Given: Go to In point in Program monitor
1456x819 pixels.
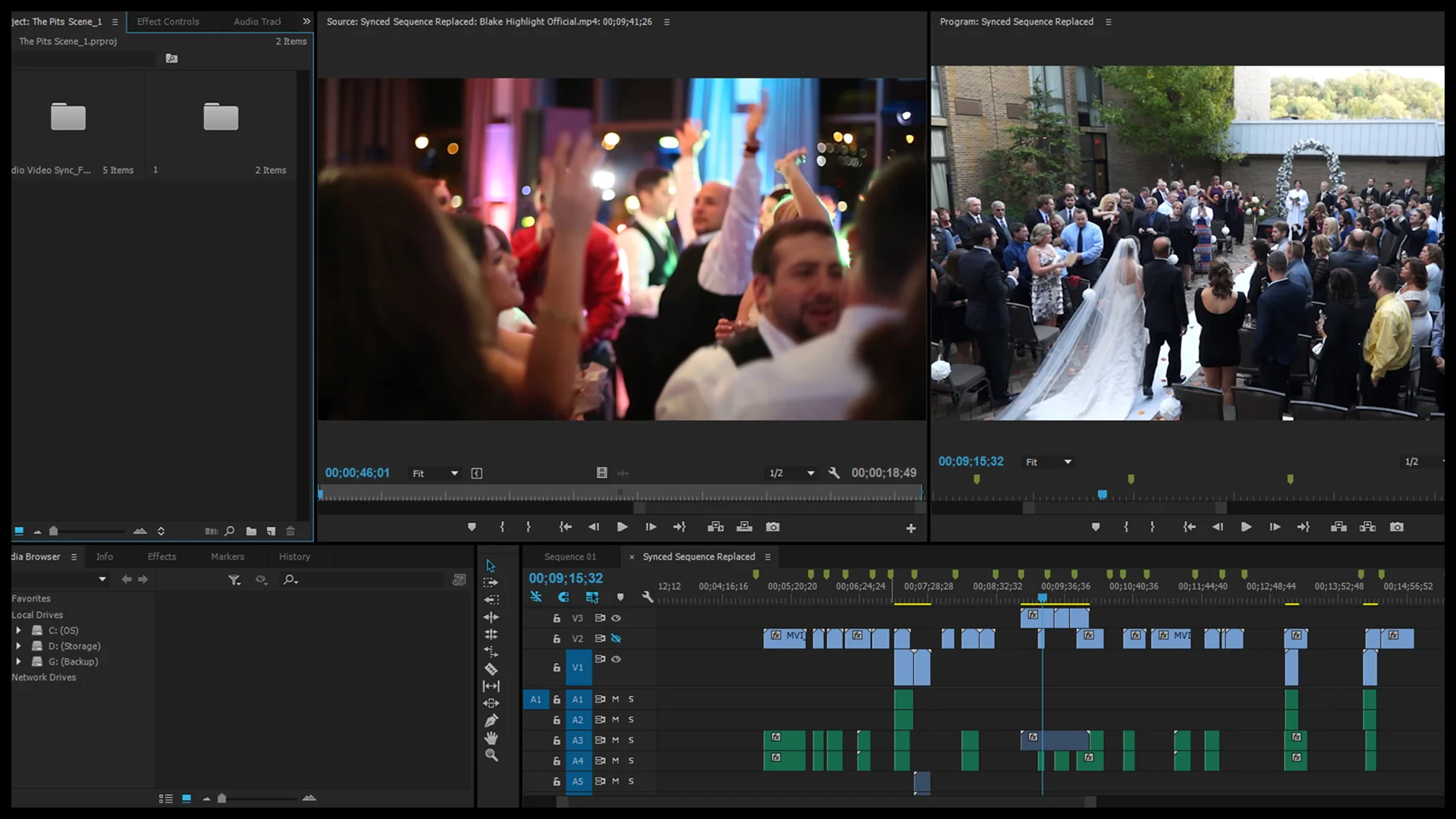Looking at the screenshot, I should [x=1189, y=527].
